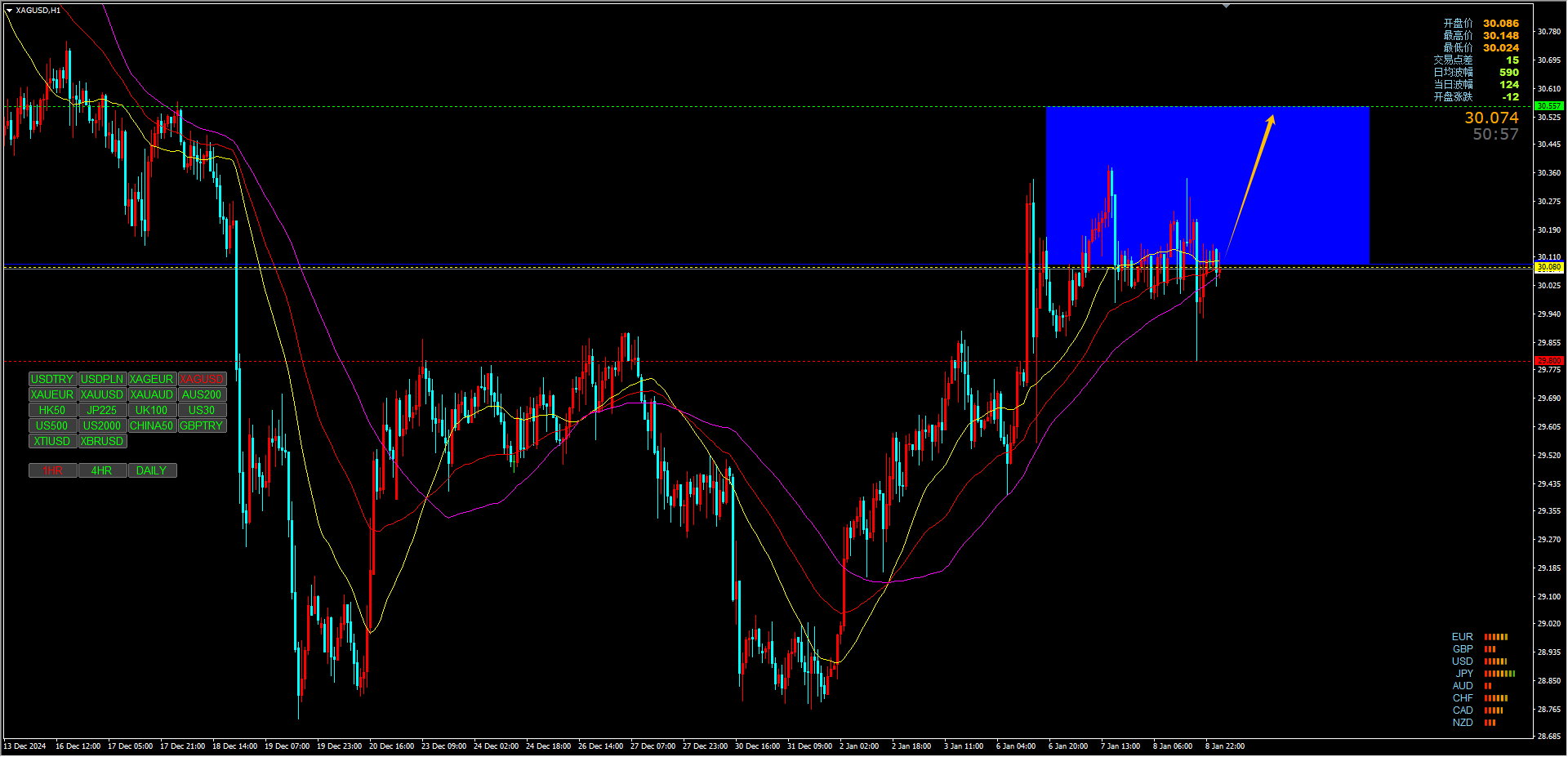
Task: Click the 最高价 30.148 high price value
Action: pos(1501,36)
